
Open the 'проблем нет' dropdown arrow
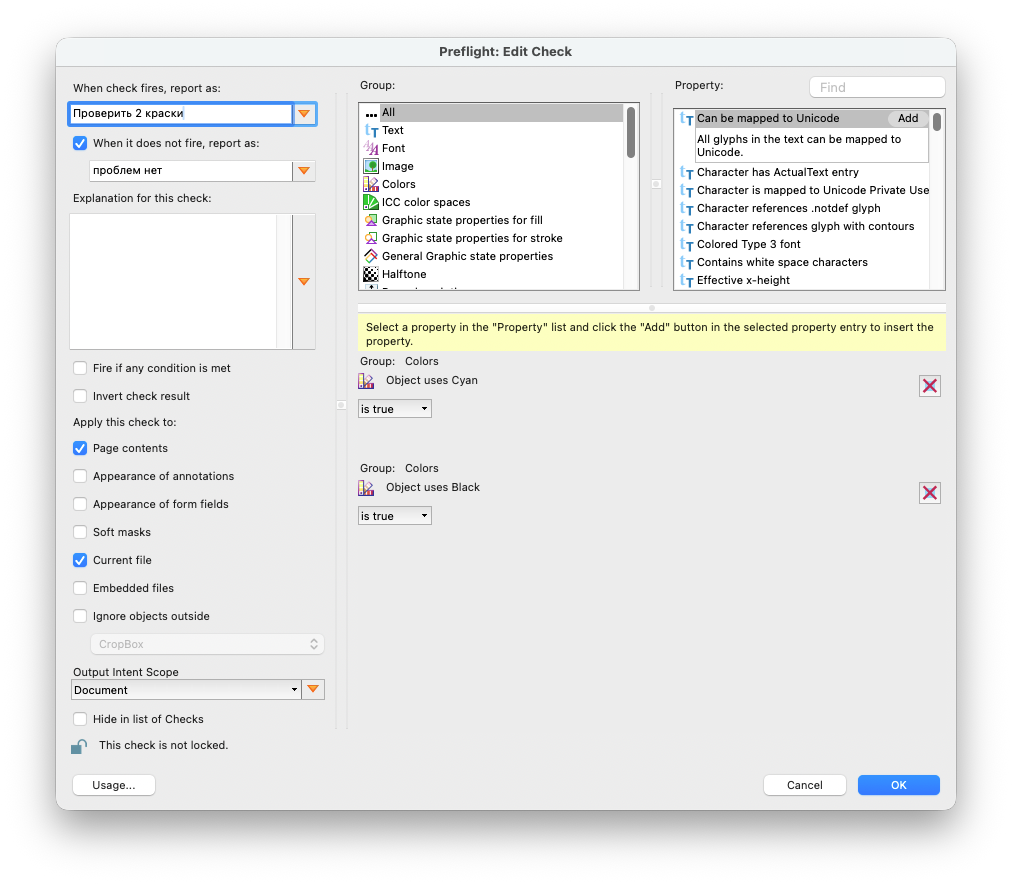pyautogui.click(x=304, y=171)
